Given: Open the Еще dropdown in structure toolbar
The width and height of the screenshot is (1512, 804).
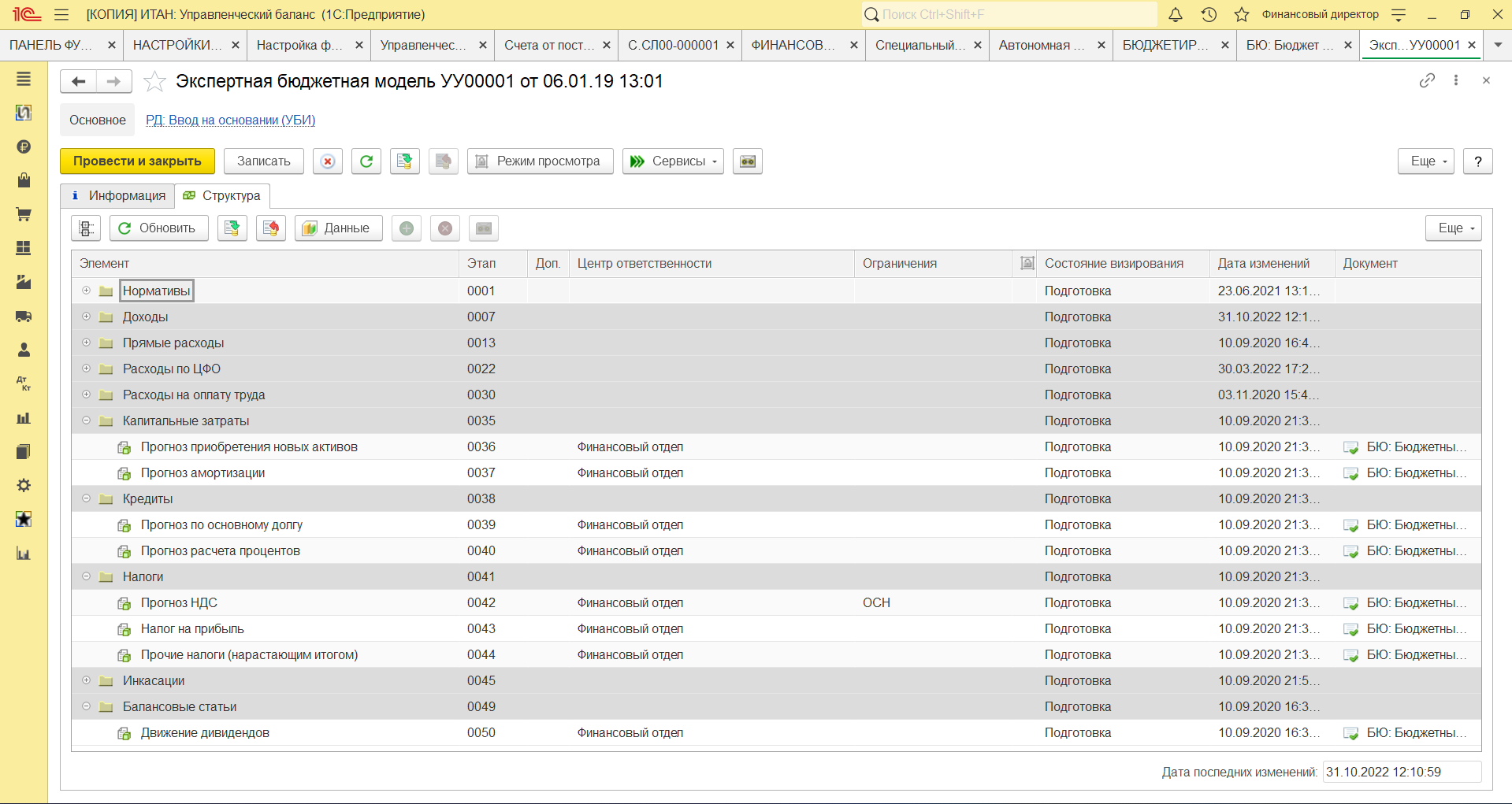Looking at the screenshot, I should pyautogui.click(x=1453, y=228).
